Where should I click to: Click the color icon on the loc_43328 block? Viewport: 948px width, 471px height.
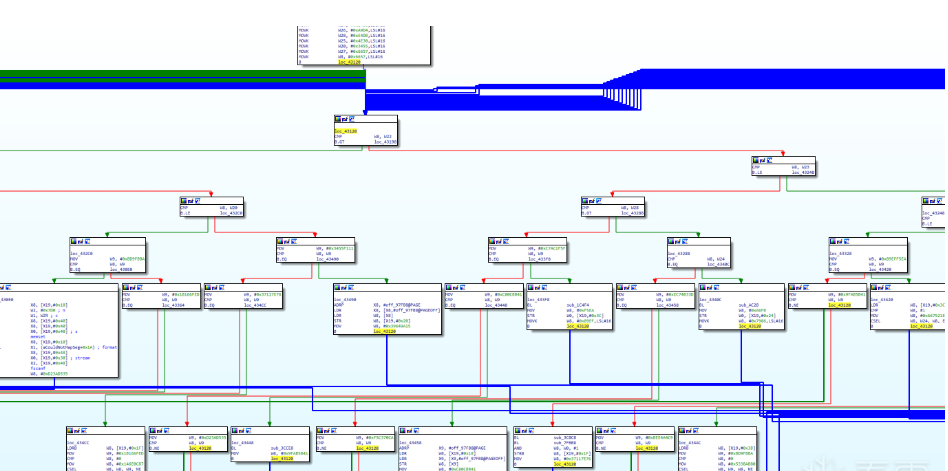pos(832,241)
